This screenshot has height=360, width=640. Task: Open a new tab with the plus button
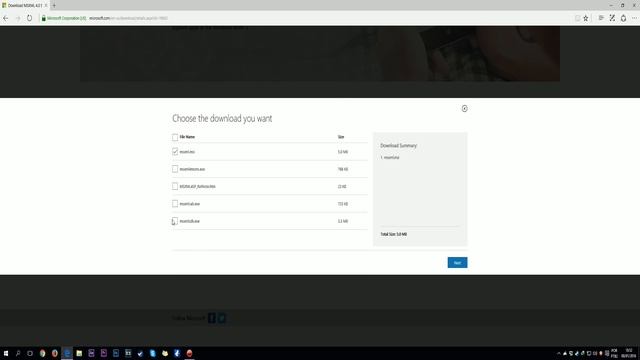coord(54,5)
